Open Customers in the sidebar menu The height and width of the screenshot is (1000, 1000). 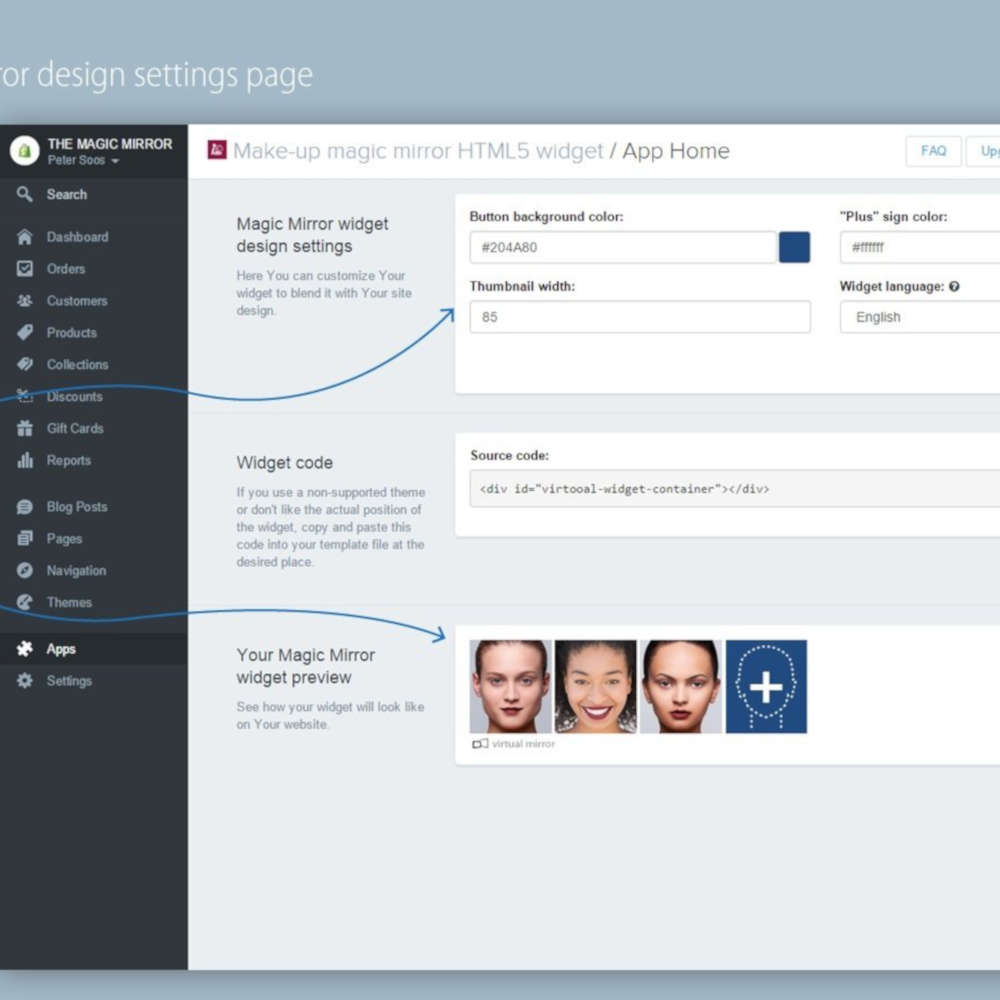click(x=76, y=301)
